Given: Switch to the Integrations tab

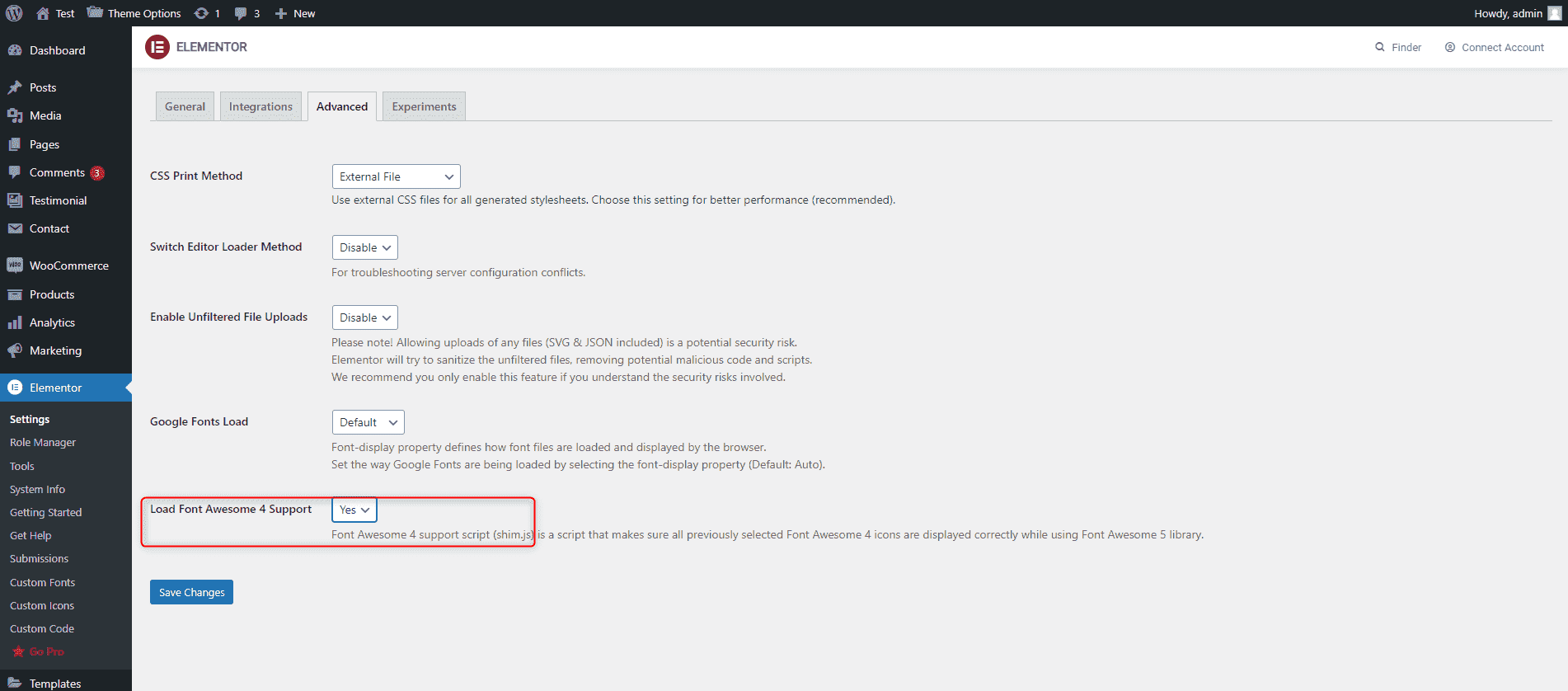Looking at the screenshot, I should point(261,106).
